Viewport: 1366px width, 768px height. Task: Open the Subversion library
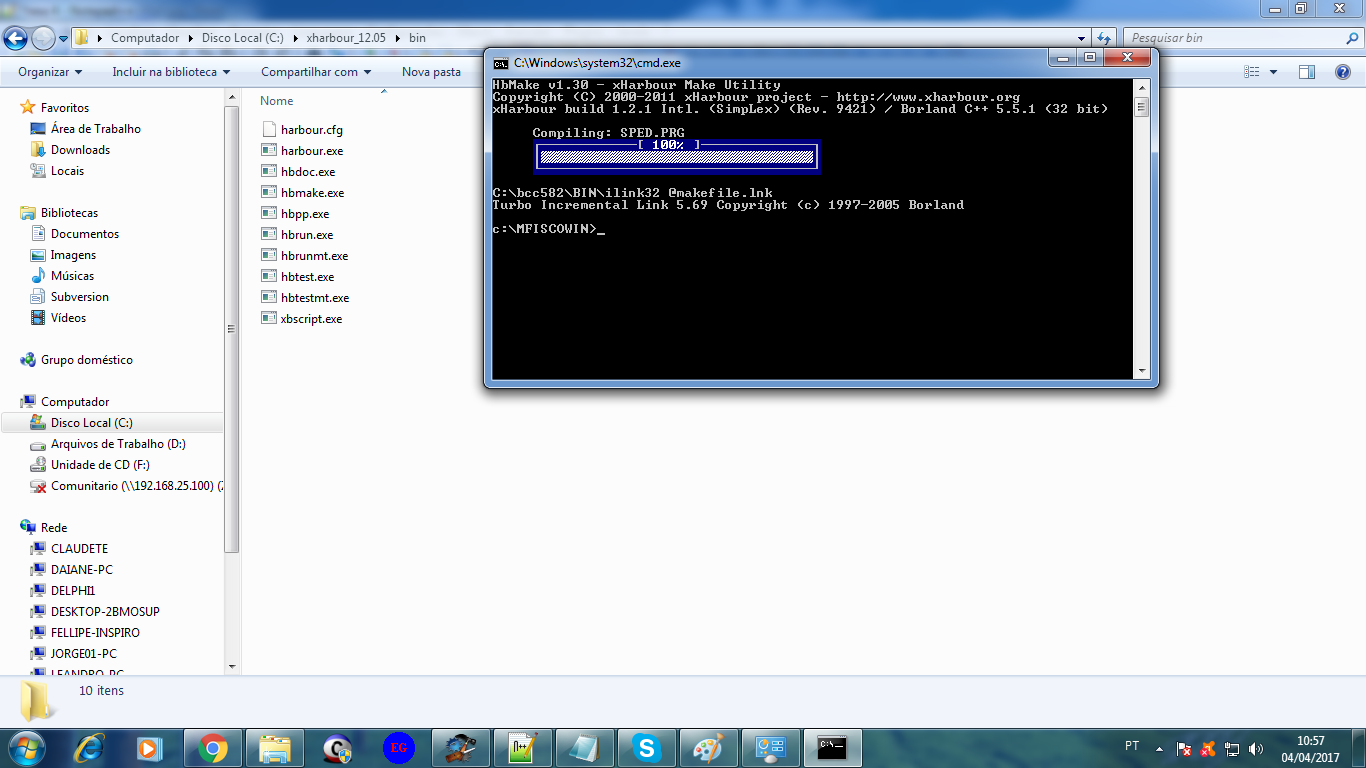(x=80, y=297)
